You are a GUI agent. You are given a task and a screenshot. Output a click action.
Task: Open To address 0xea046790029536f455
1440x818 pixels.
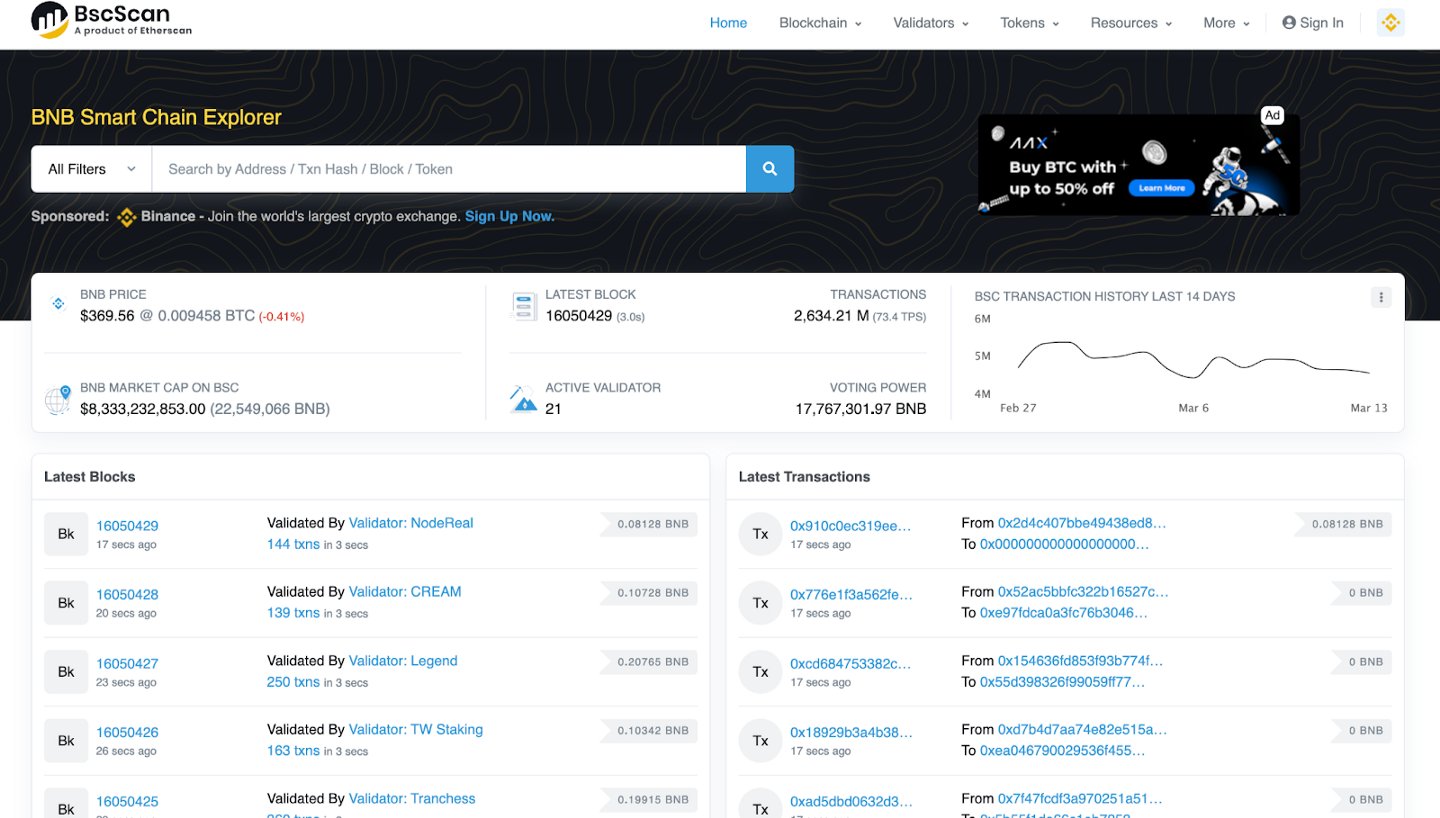pyautogui.click(x=1062, y=751)
